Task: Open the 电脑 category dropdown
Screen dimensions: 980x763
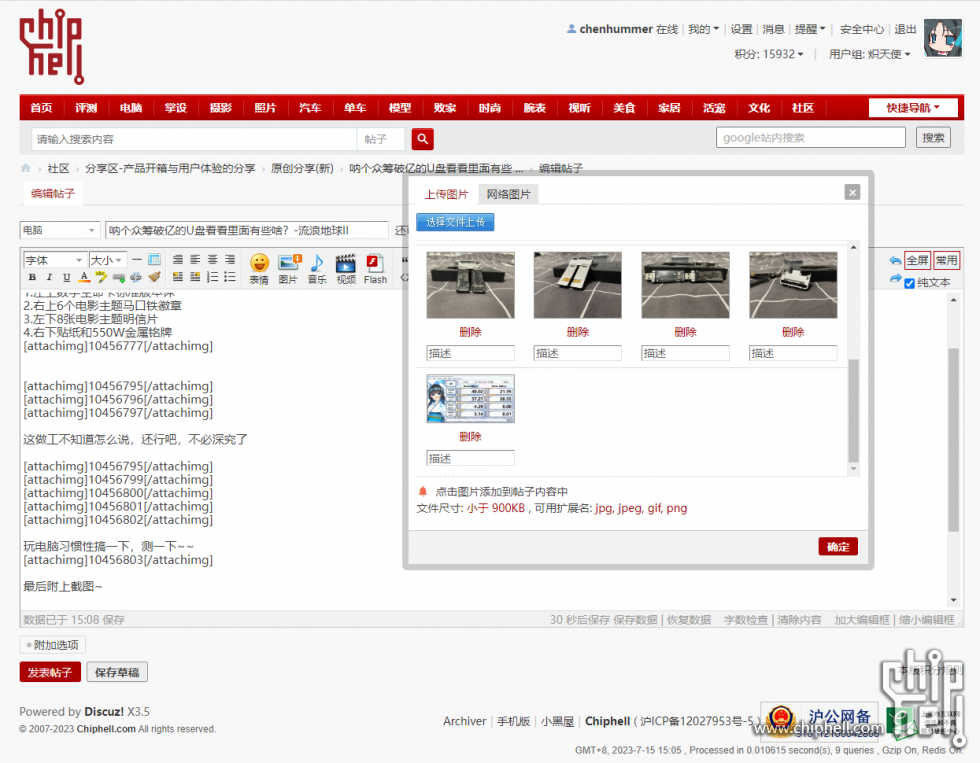Action: coord(59,230)
